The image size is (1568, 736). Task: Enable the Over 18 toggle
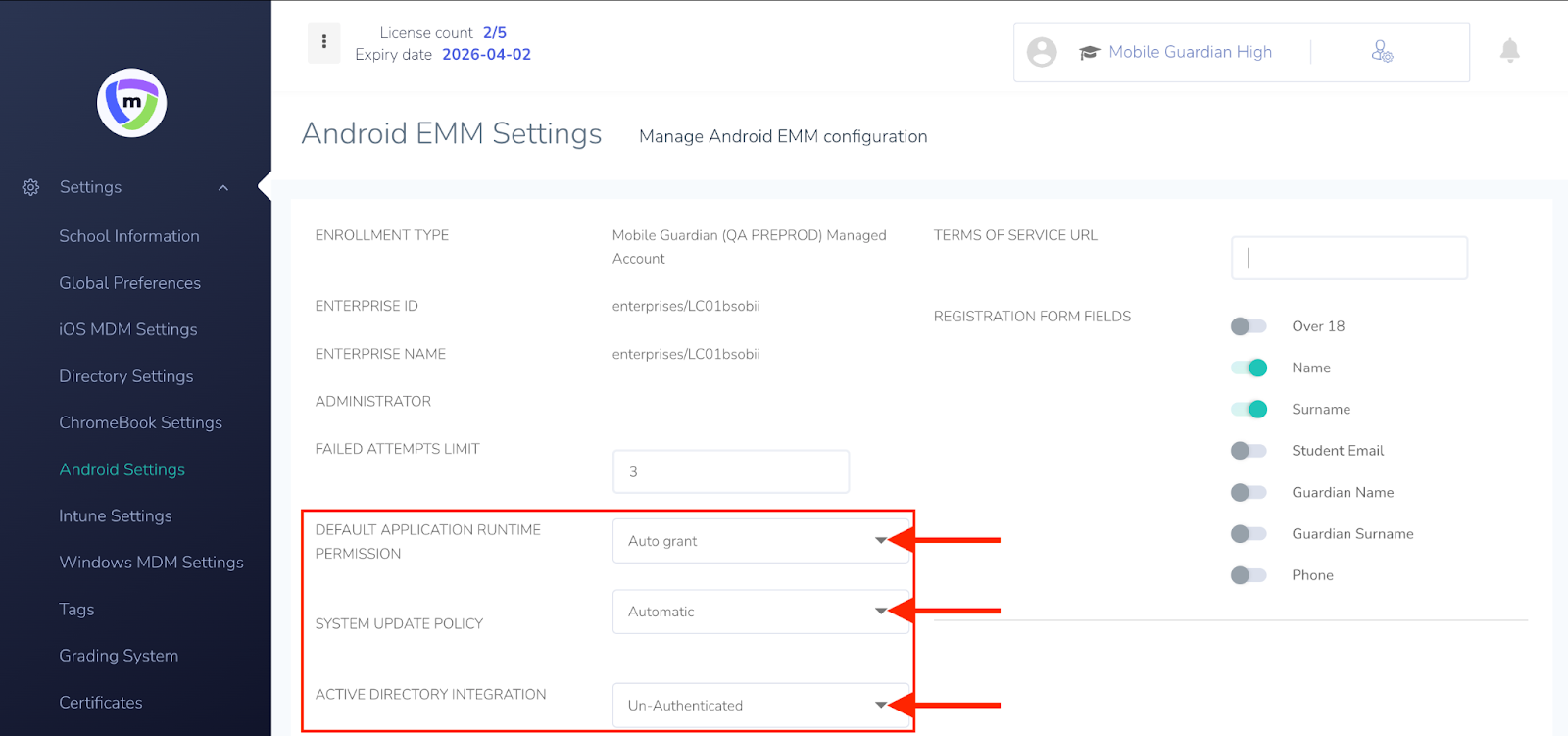1249,326
